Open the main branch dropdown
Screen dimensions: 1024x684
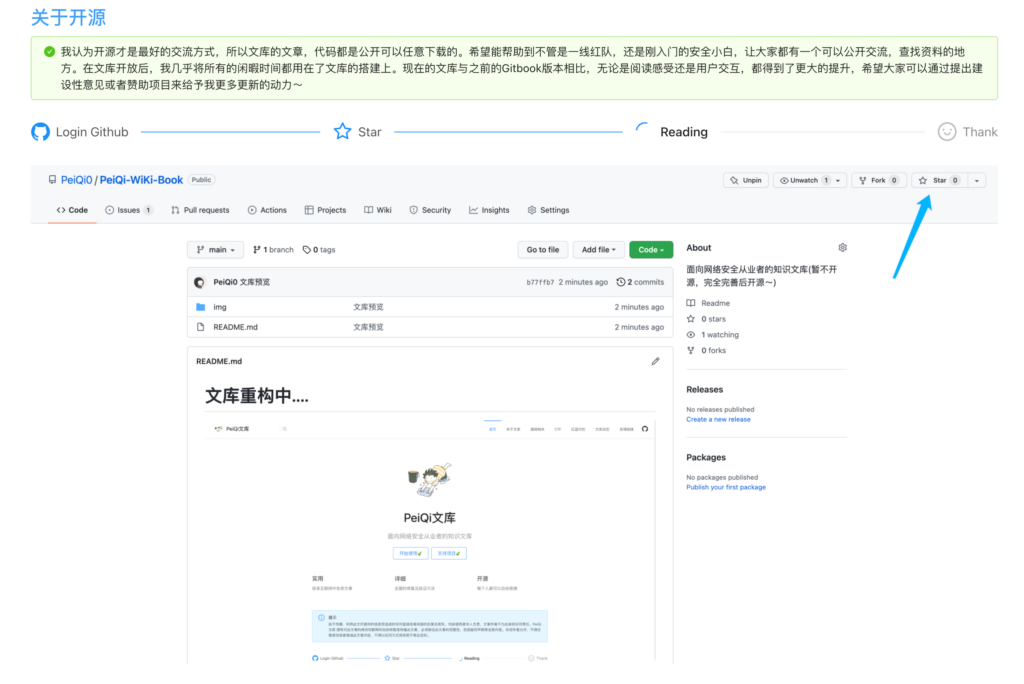(216, 249)
